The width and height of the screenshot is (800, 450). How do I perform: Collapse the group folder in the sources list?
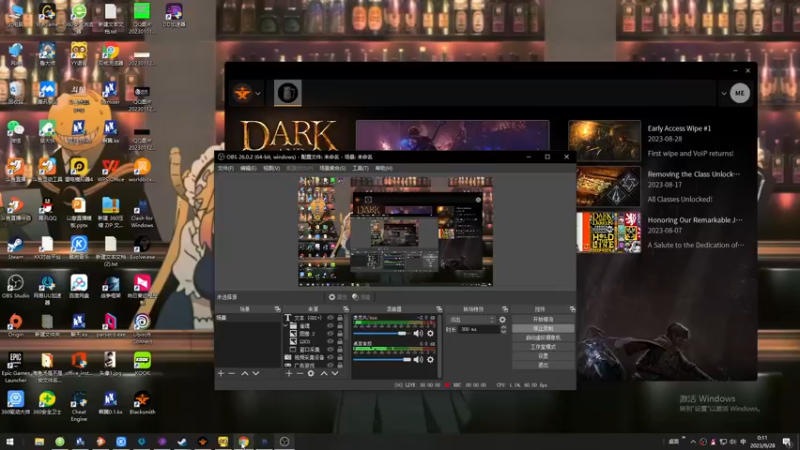click(286, 326)
